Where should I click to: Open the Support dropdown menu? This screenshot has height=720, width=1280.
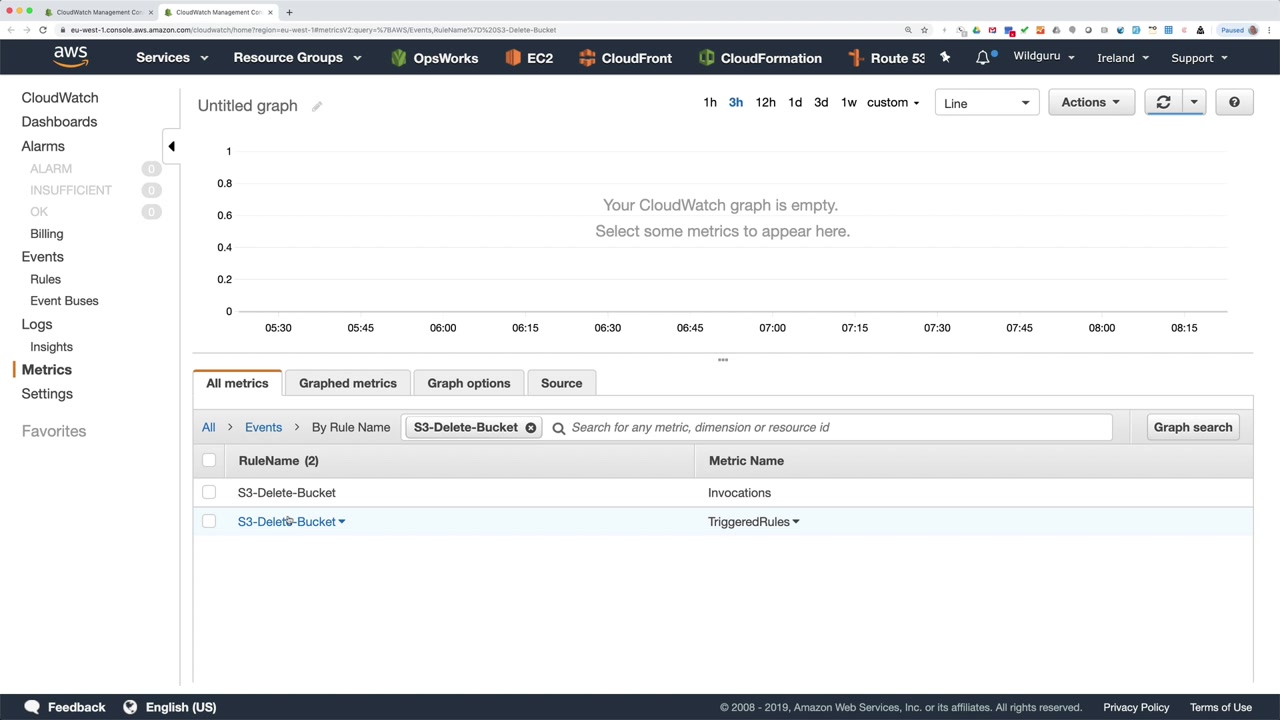[x=1199, y=58]
